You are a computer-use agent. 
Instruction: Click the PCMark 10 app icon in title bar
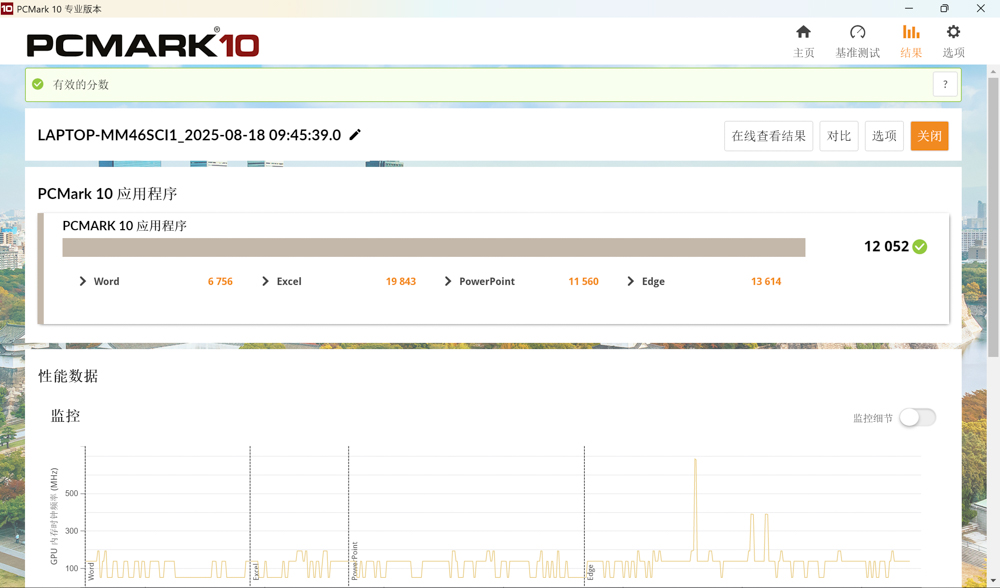pyautogui.click(x=7, y=8)
